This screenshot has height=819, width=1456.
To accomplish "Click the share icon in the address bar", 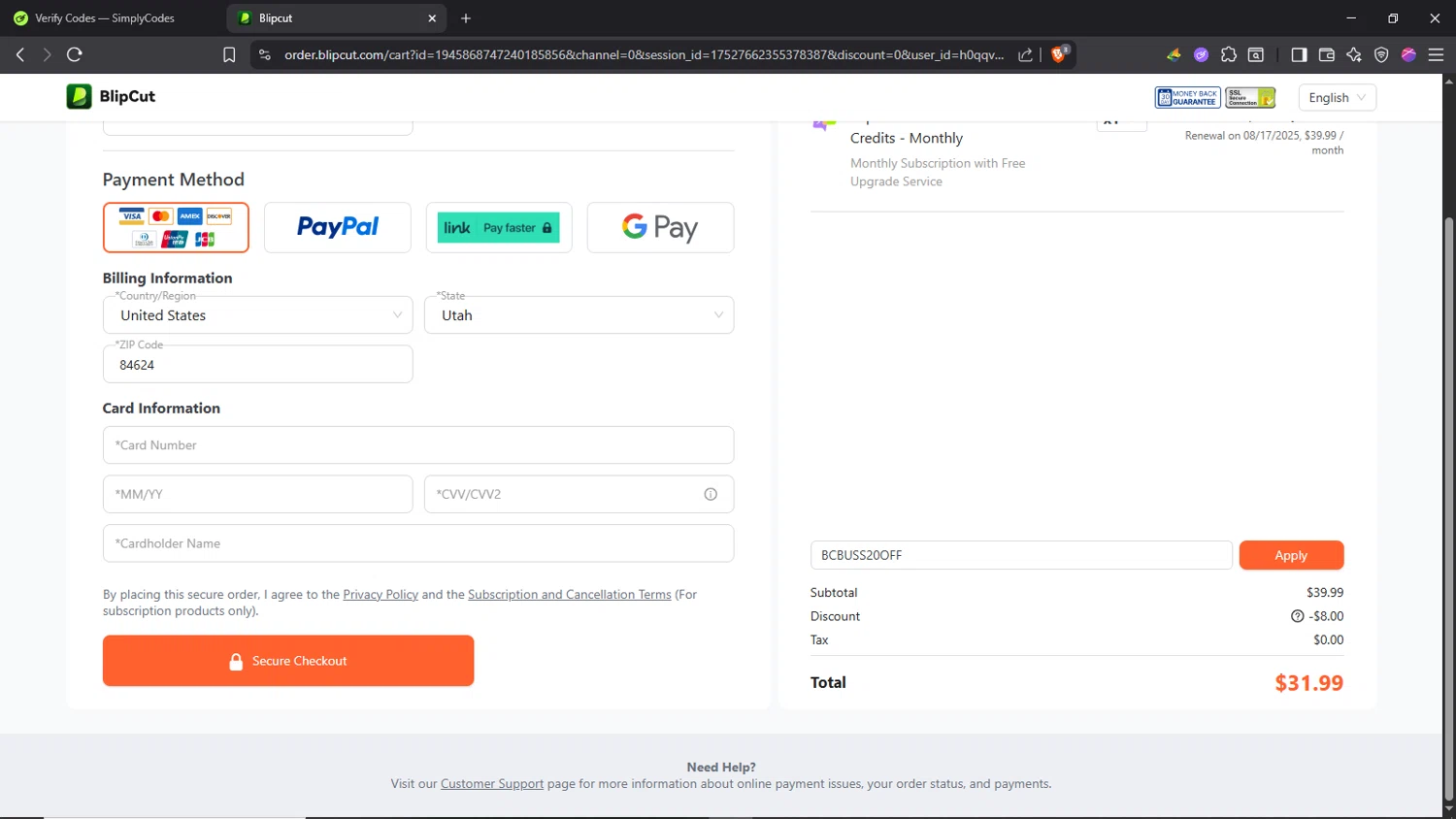I will (1025, 55).
